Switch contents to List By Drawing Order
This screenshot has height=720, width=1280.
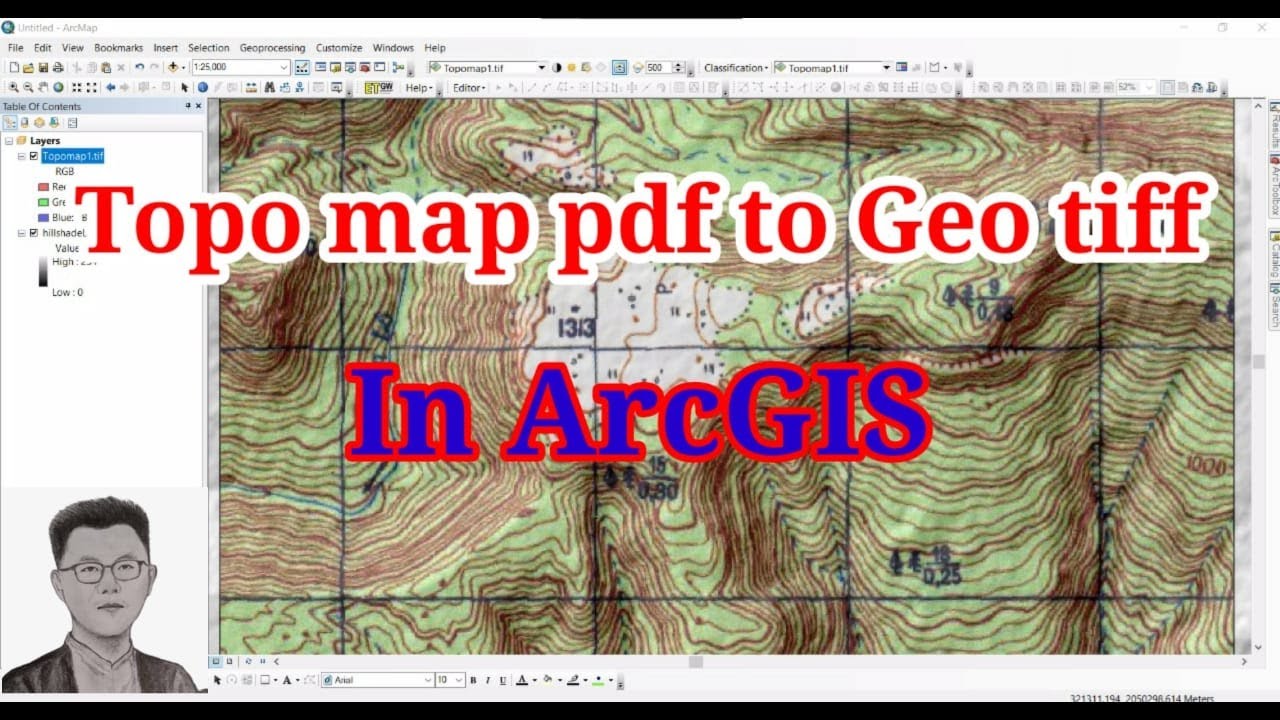[x=10, y=123]
